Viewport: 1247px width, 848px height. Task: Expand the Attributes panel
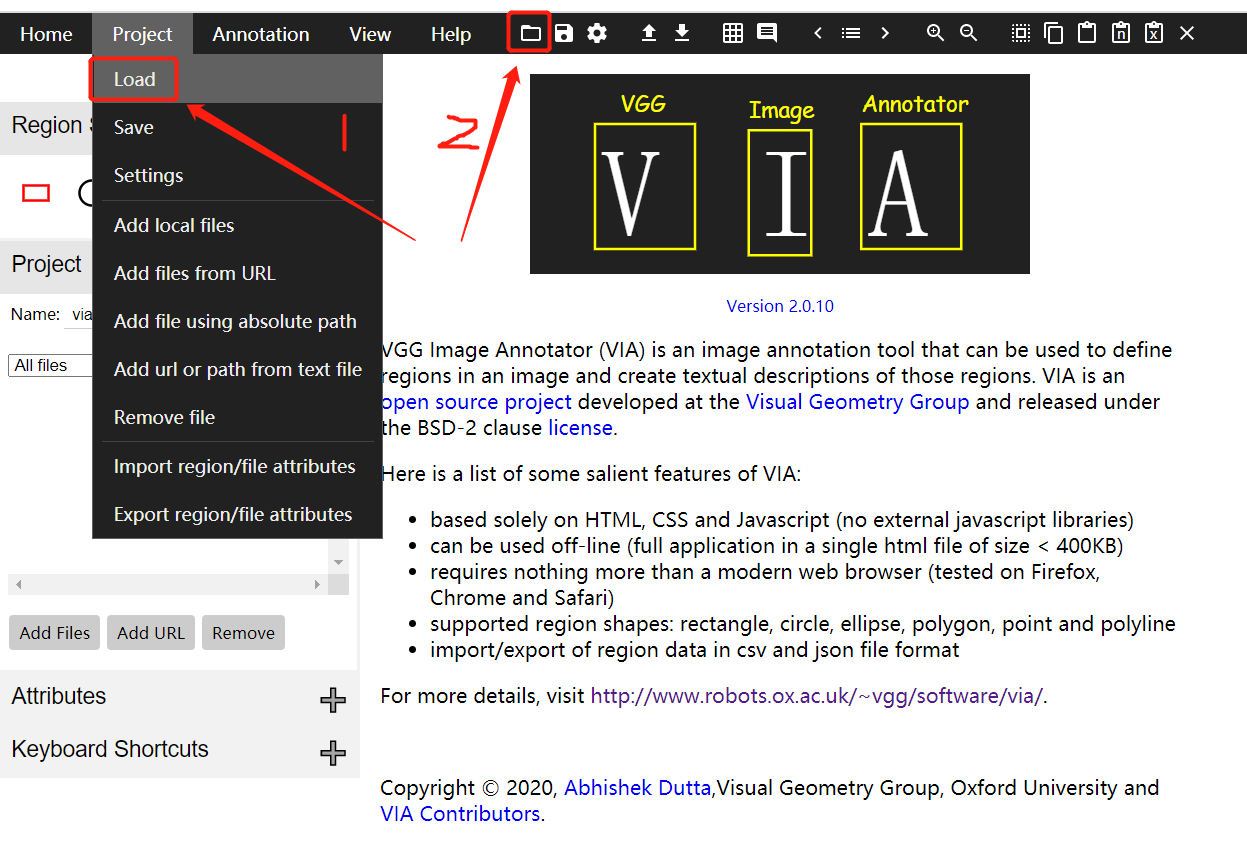pos(332,699)
